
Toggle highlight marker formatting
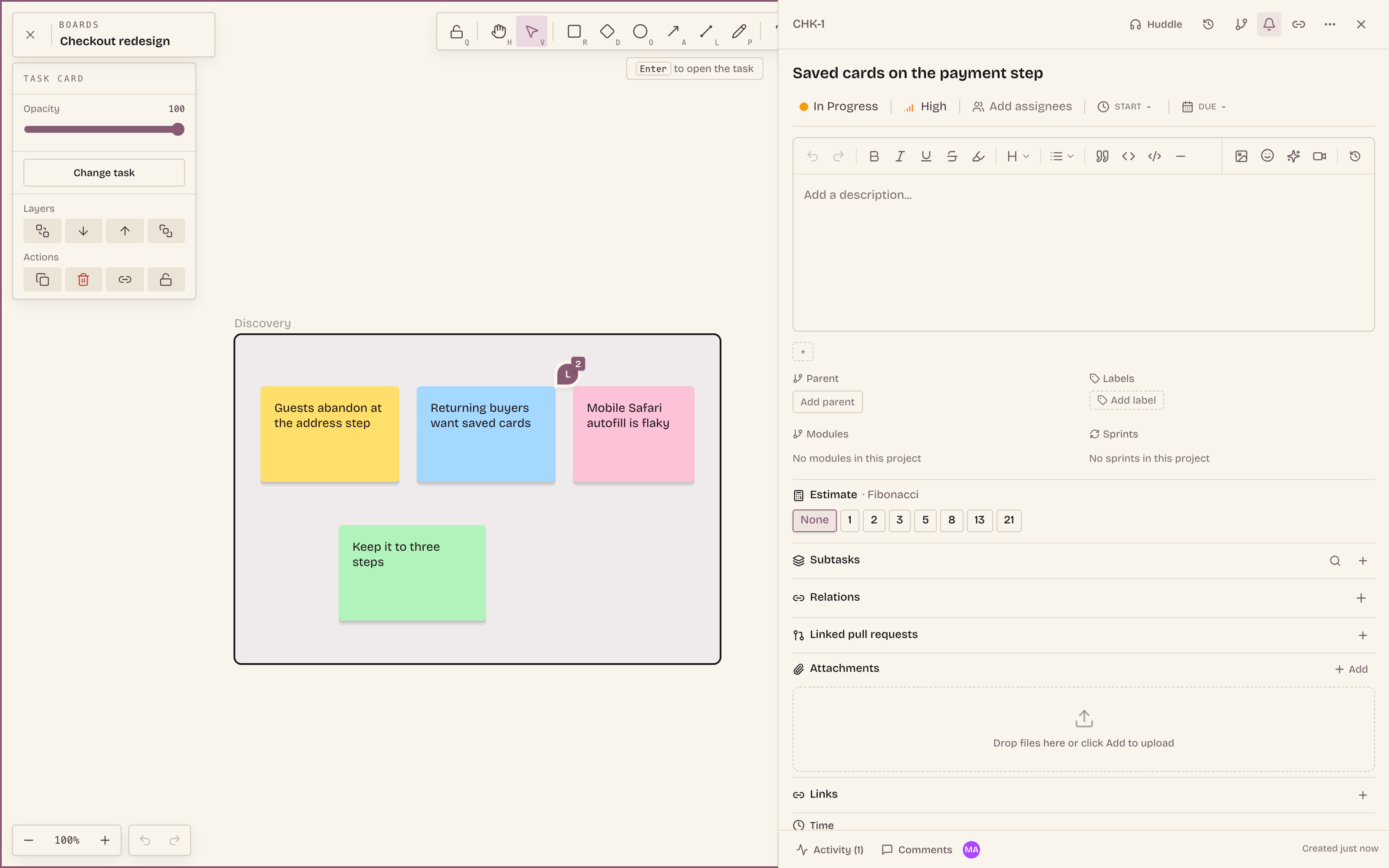pos(979,156)
